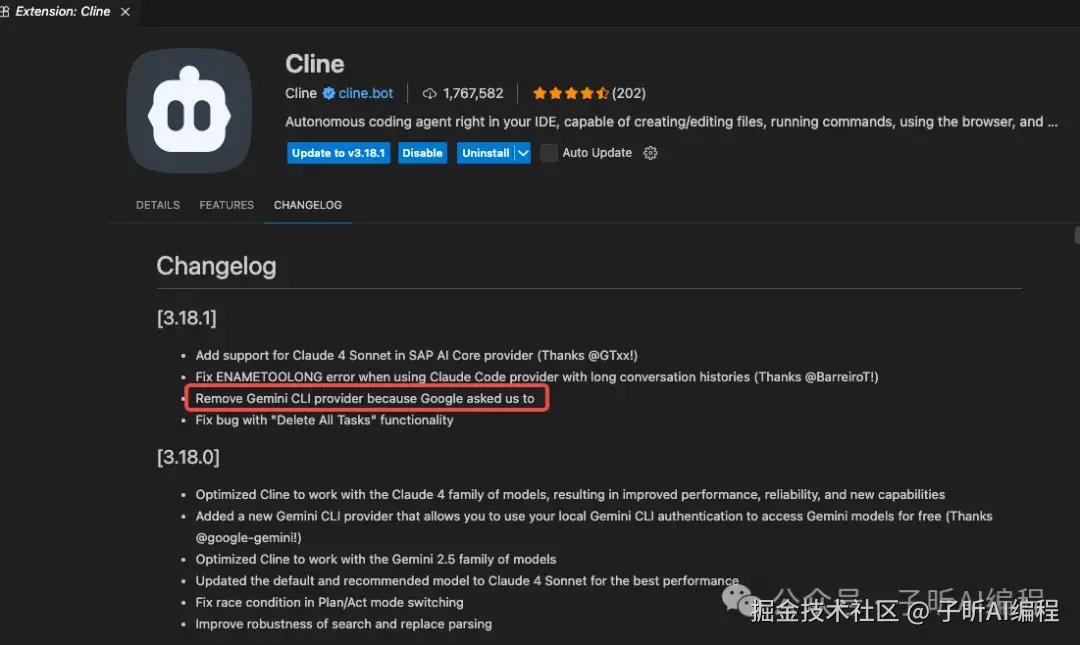
Task: Click the extension tab icon beside the Extension: Cline title
Action: [4, 12]
